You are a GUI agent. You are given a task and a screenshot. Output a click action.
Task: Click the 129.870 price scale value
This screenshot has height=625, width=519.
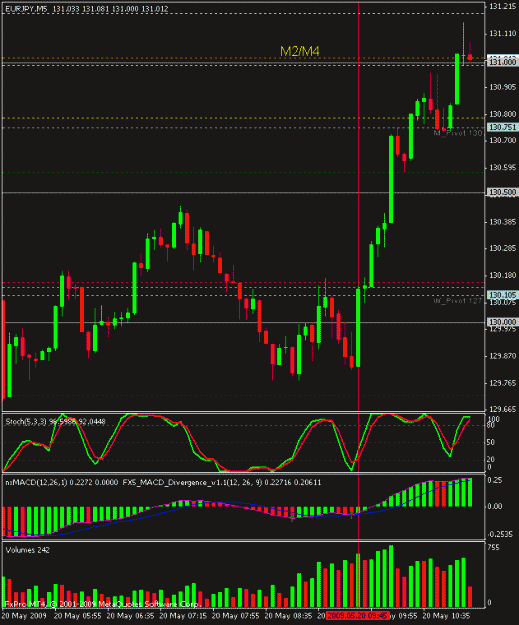point(503,356)
